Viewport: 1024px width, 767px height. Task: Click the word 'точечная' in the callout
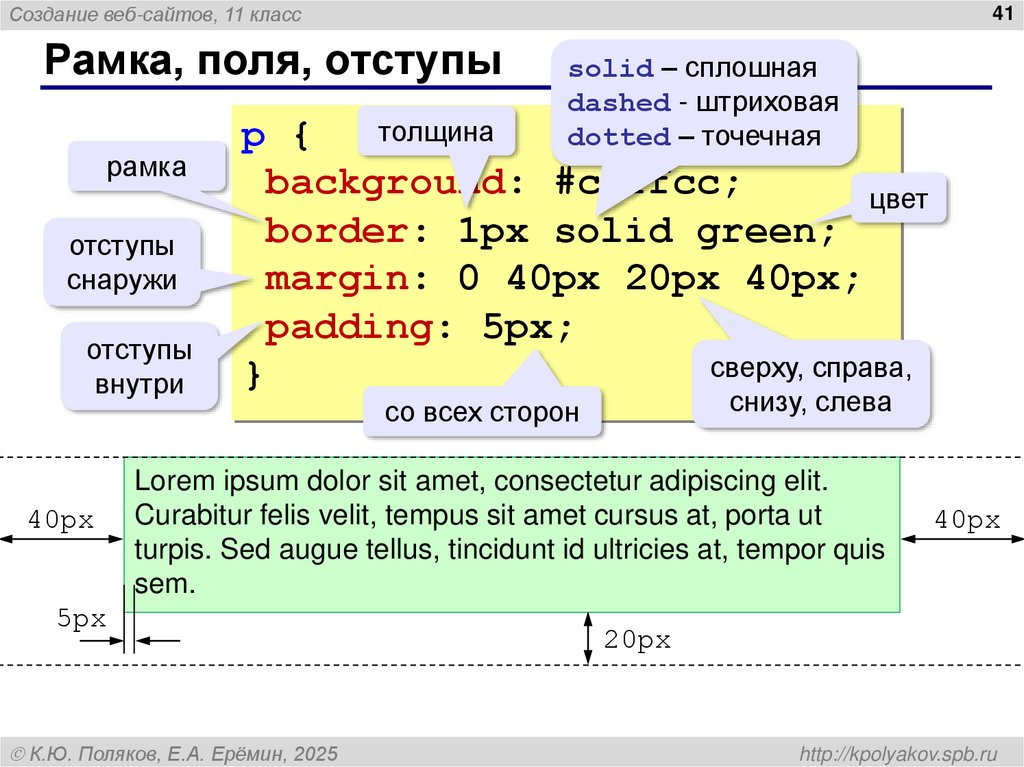(x=761, y=137)
